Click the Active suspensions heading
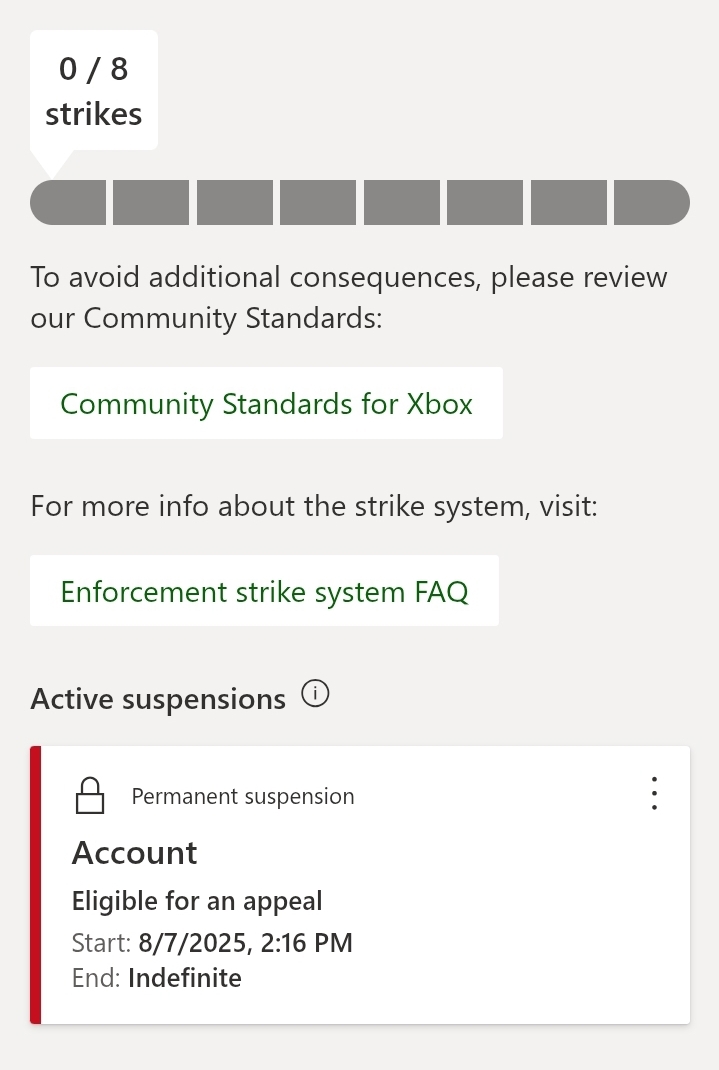Image resolution: width=719 pixels, height=1070 pixels. pyautogui.click(x=158, y=699)
